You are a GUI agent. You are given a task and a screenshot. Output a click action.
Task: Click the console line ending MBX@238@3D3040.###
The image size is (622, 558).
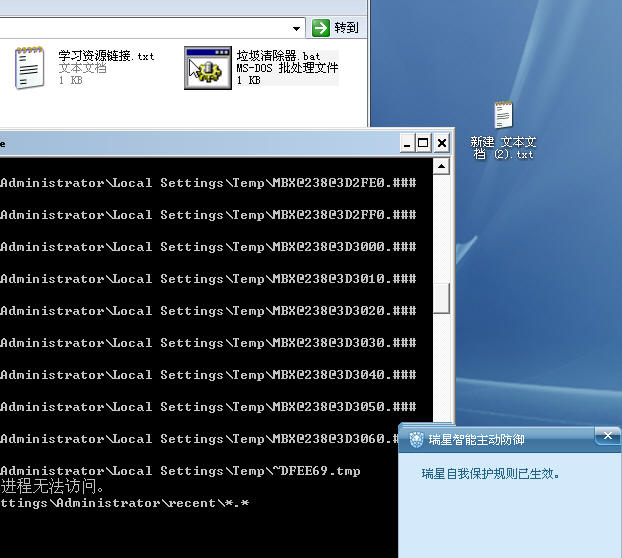coord(208,375)
